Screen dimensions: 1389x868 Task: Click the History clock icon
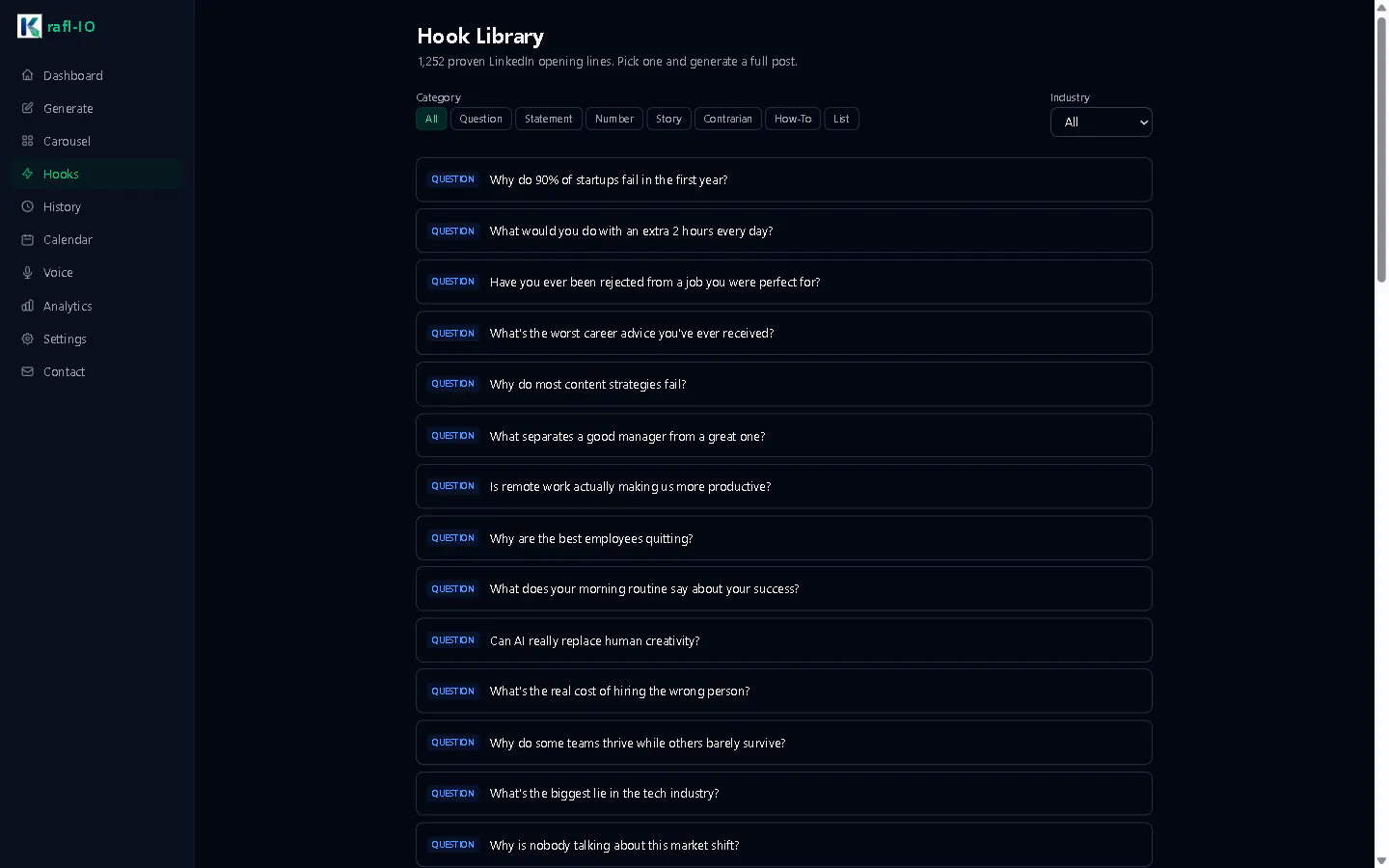click(x=28, y=206)
